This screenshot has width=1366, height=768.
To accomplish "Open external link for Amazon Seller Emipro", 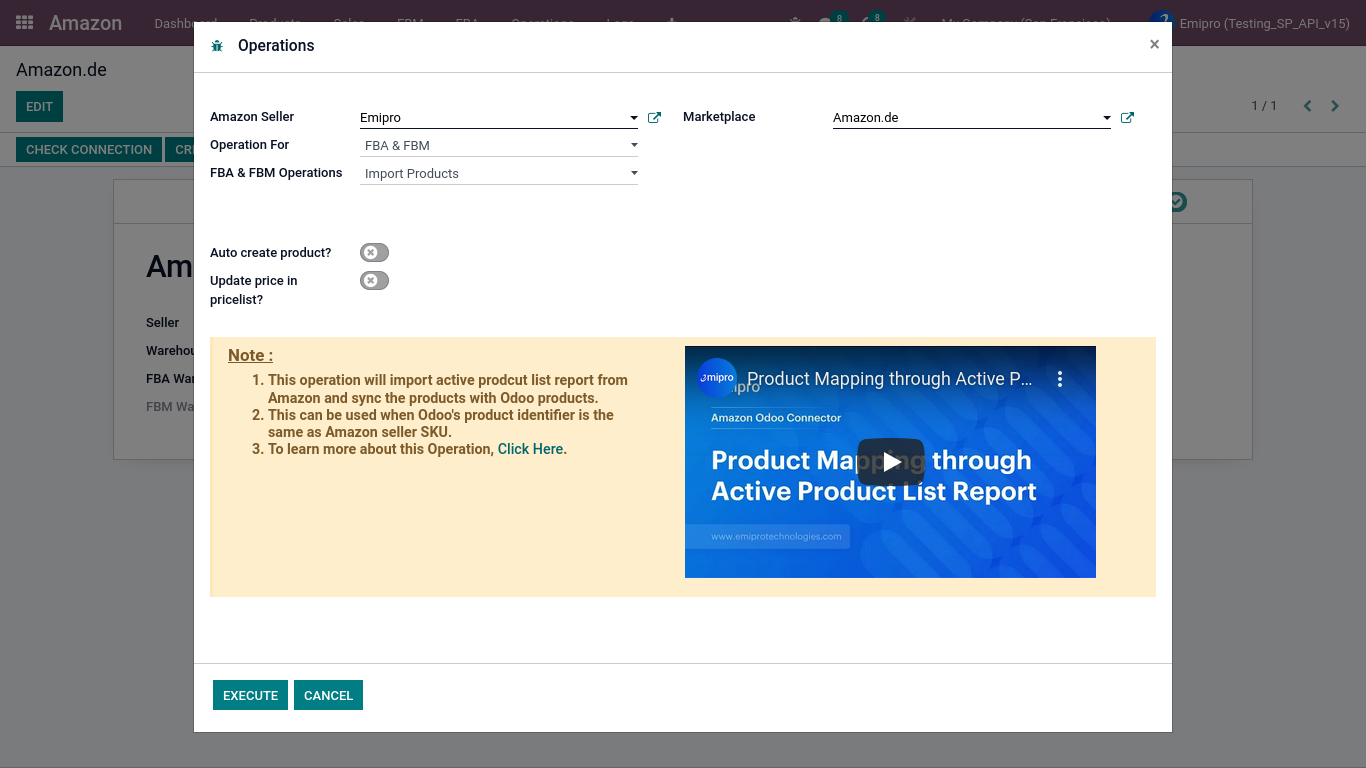I will point(654,118).
